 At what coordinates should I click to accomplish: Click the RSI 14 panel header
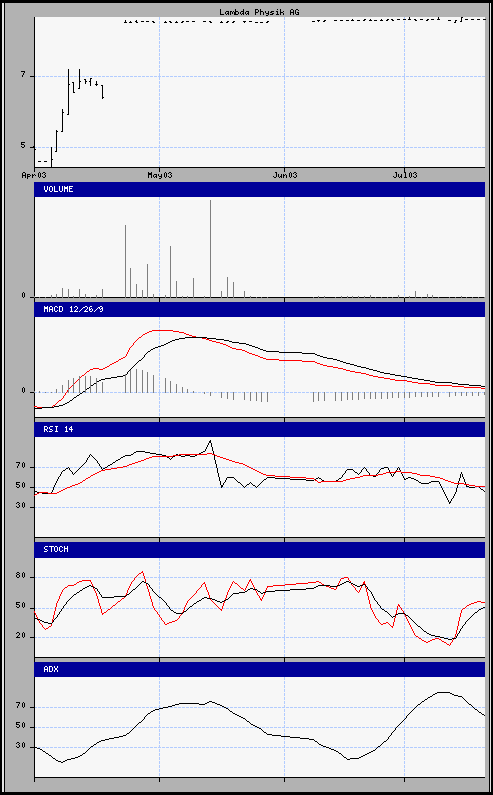tap(260, 429)
